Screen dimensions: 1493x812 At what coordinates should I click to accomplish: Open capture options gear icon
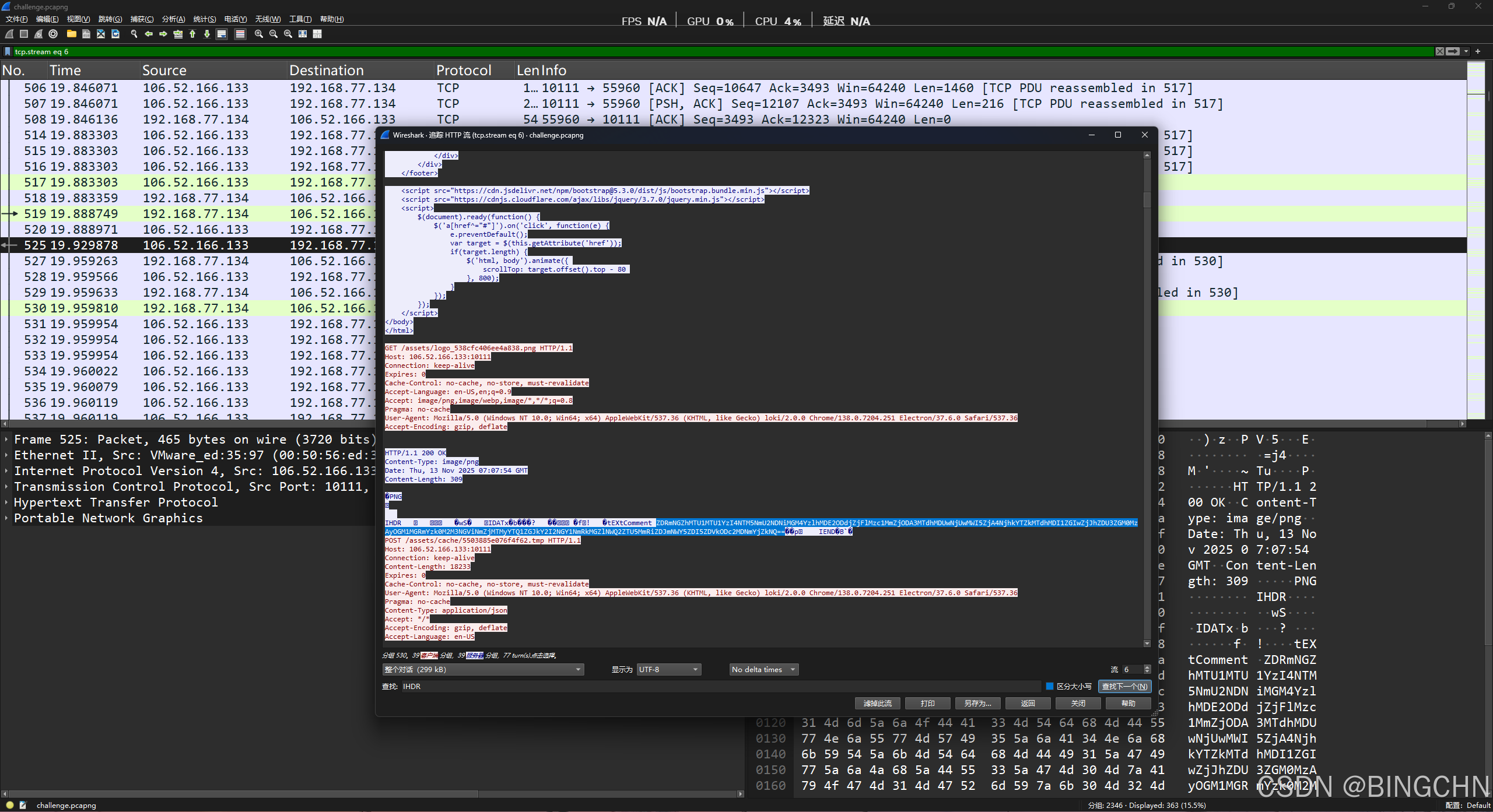53,34
